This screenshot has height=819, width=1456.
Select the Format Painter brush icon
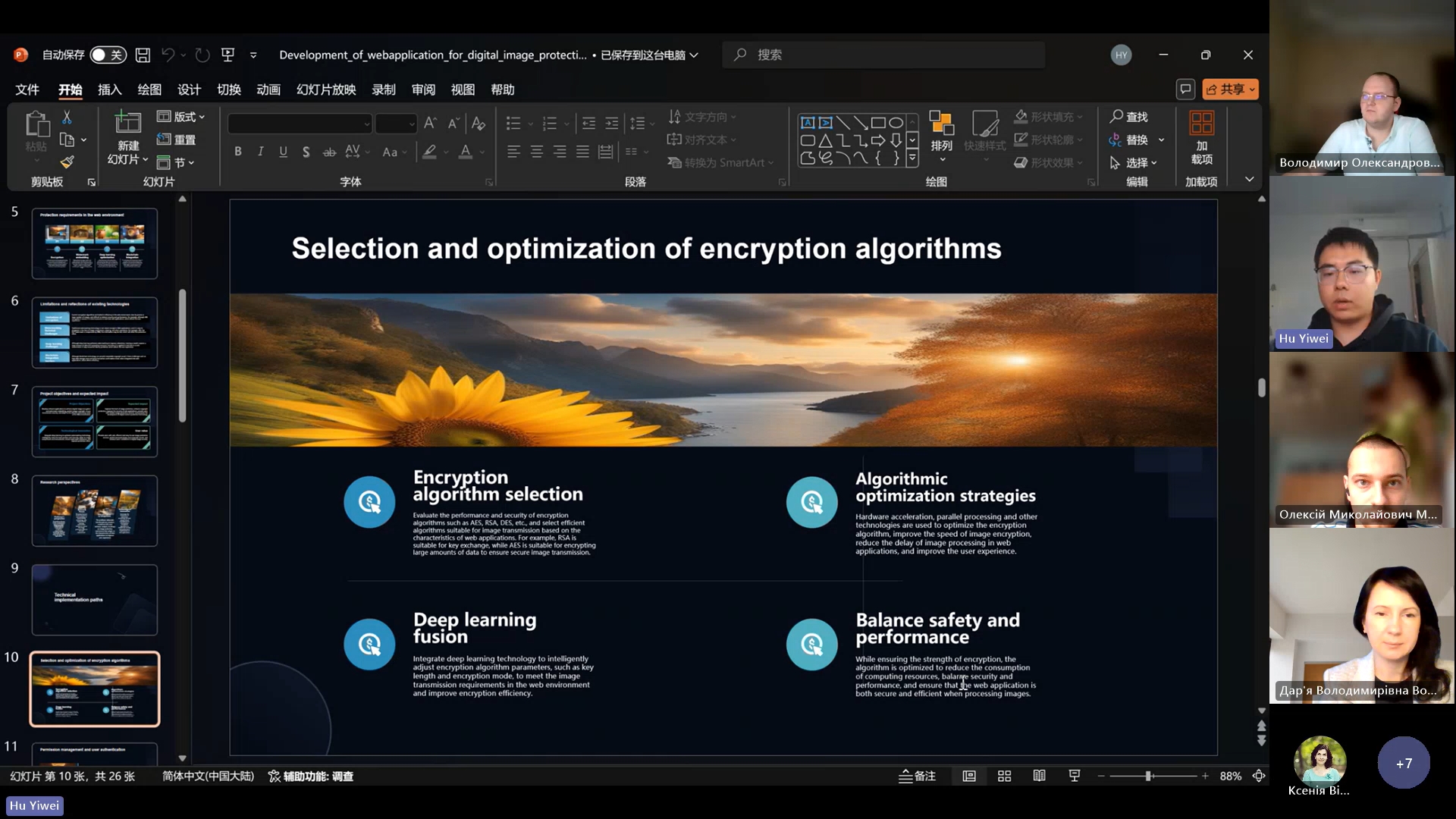(x=67, y=162)
